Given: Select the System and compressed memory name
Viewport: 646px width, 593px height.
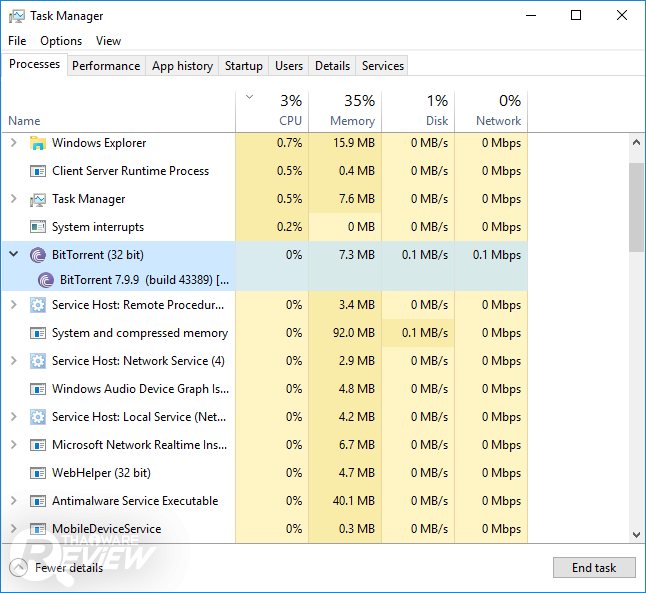Looking at the screenshot, I should coord(140,333).
